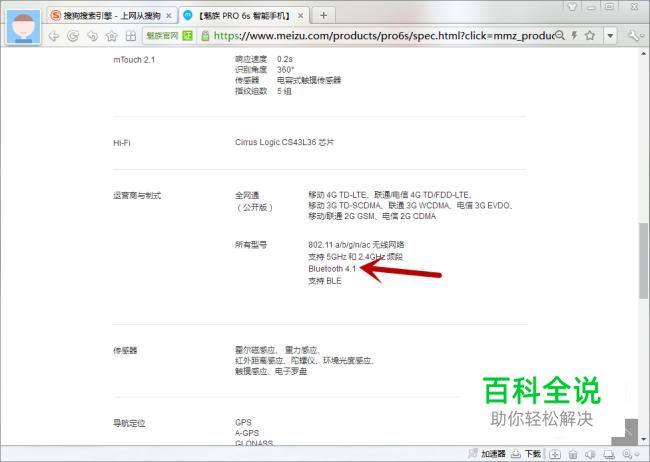This screenshot has width=650, height=462.
Task: Select the Meizu PRO 6s tab
Action: 243,16
